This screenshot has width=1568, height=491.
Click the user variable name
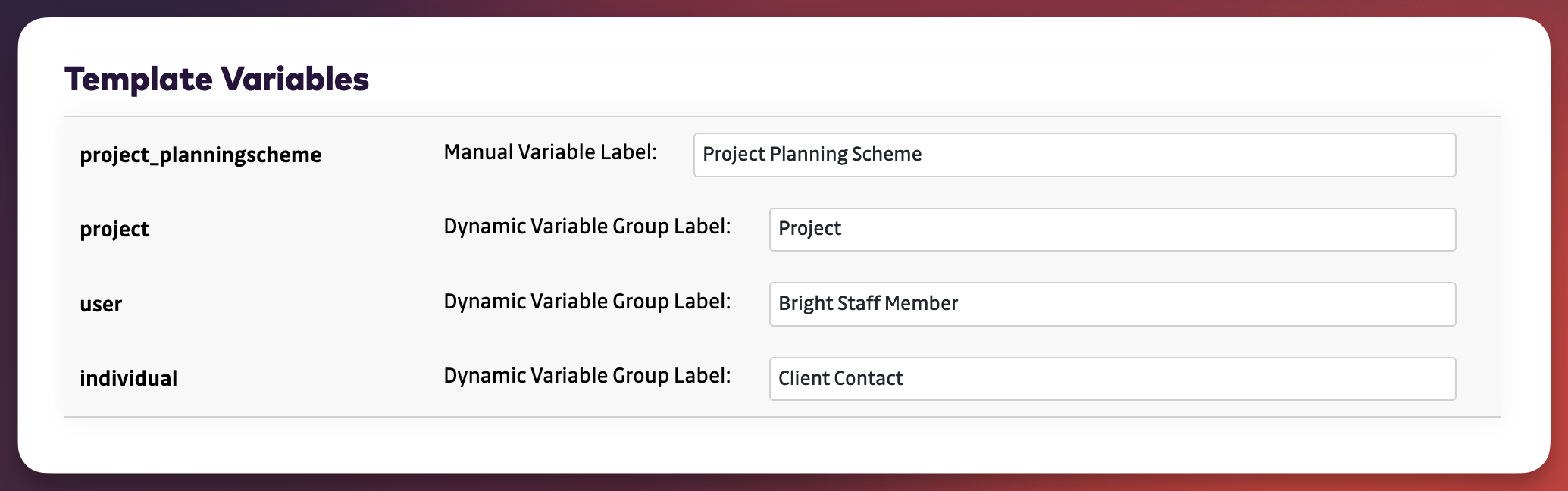(101, 304)
